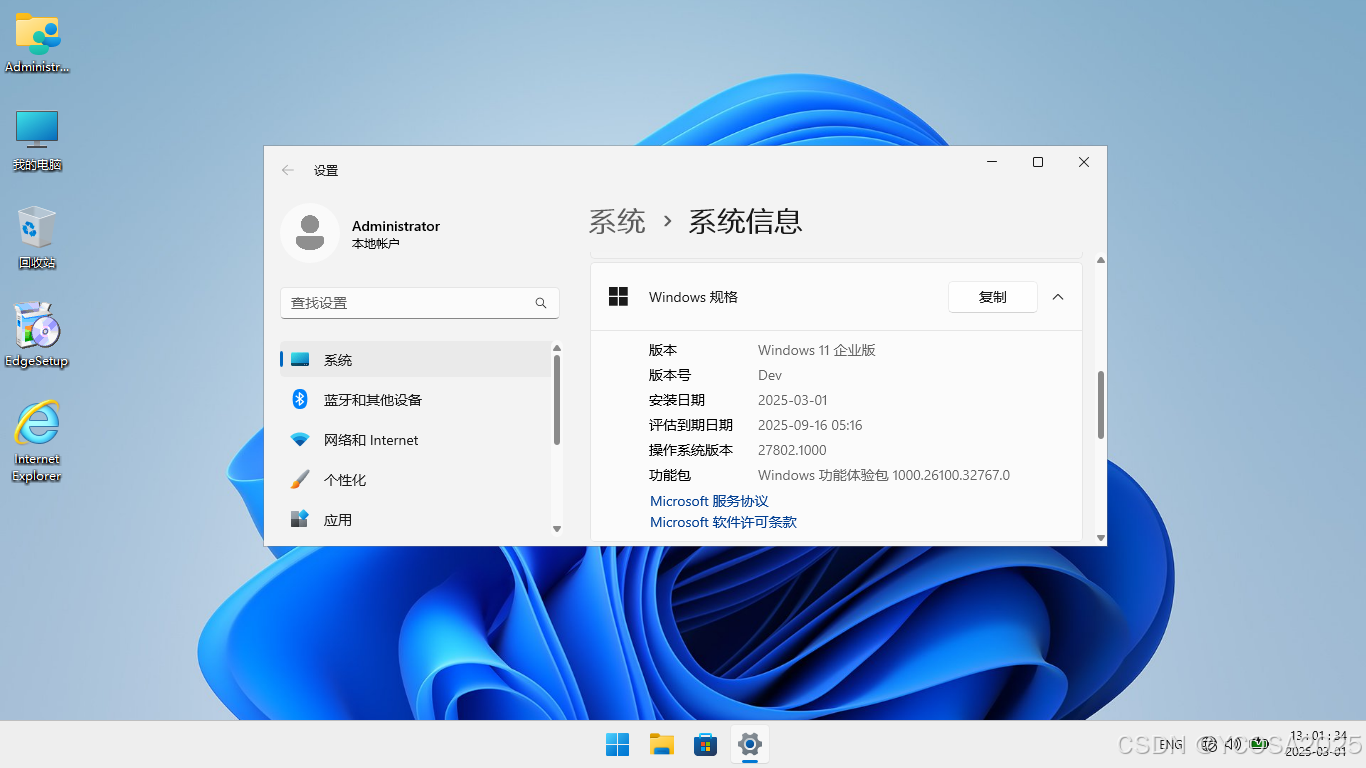This screenshot has height=768, width=1366.
Task: Click the 个性化 paintbrush icon
Action: click(300, 480)
